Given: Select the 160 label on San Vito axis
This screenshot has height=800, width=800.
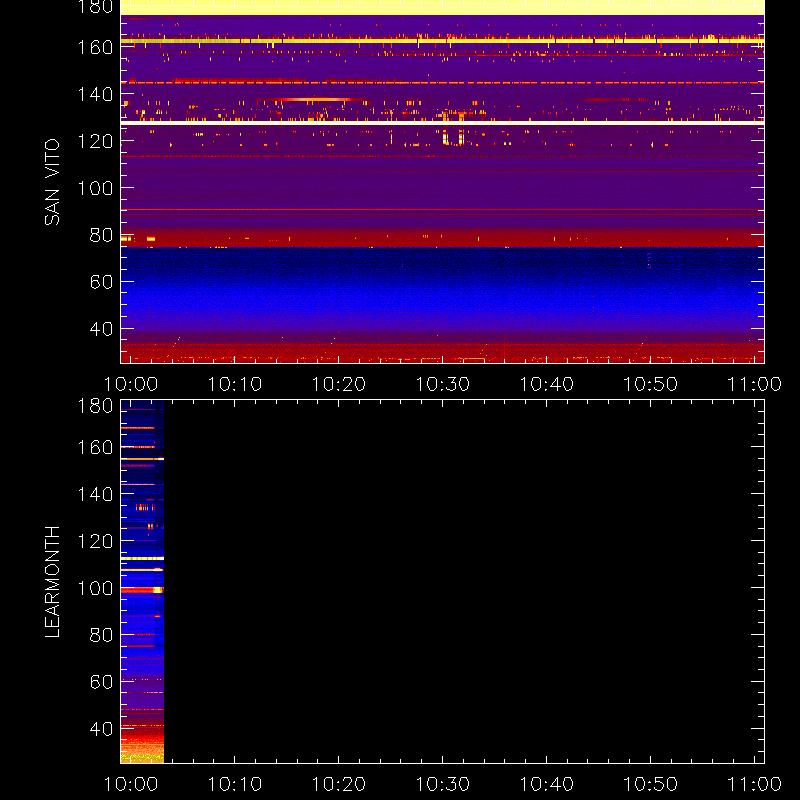Looking at the screenshot, I should 95,47.
